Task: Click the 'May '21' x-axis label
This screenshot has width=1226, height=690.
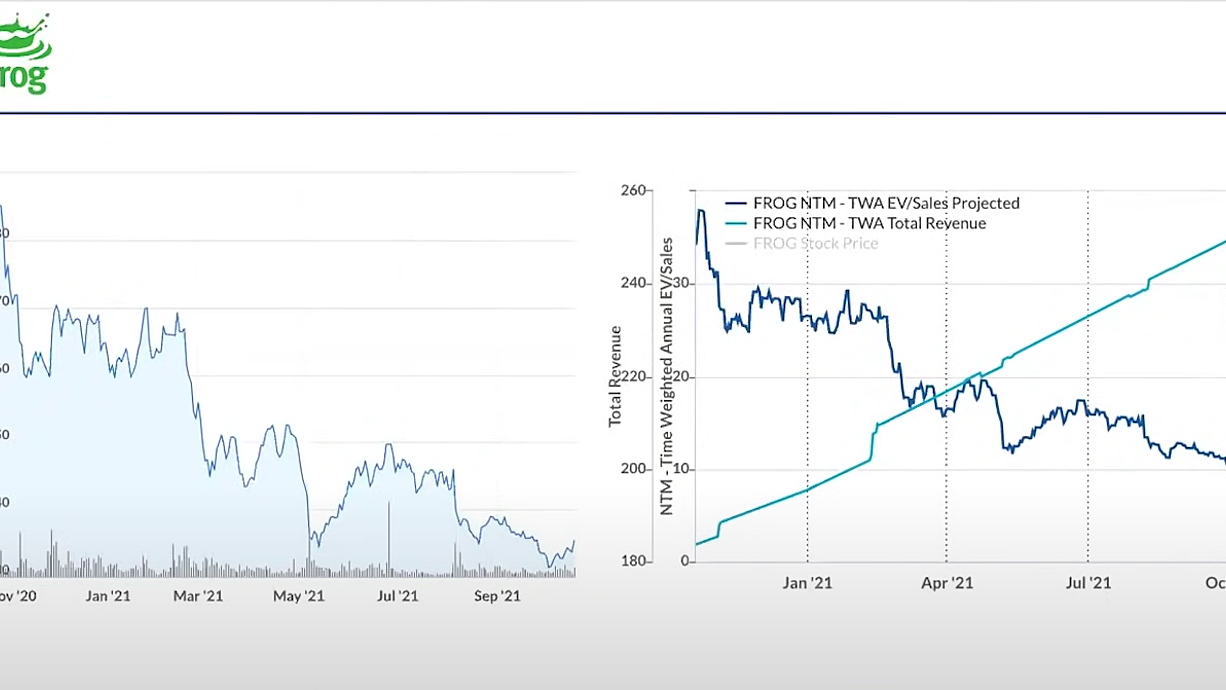Action: (x=299, y=596)
